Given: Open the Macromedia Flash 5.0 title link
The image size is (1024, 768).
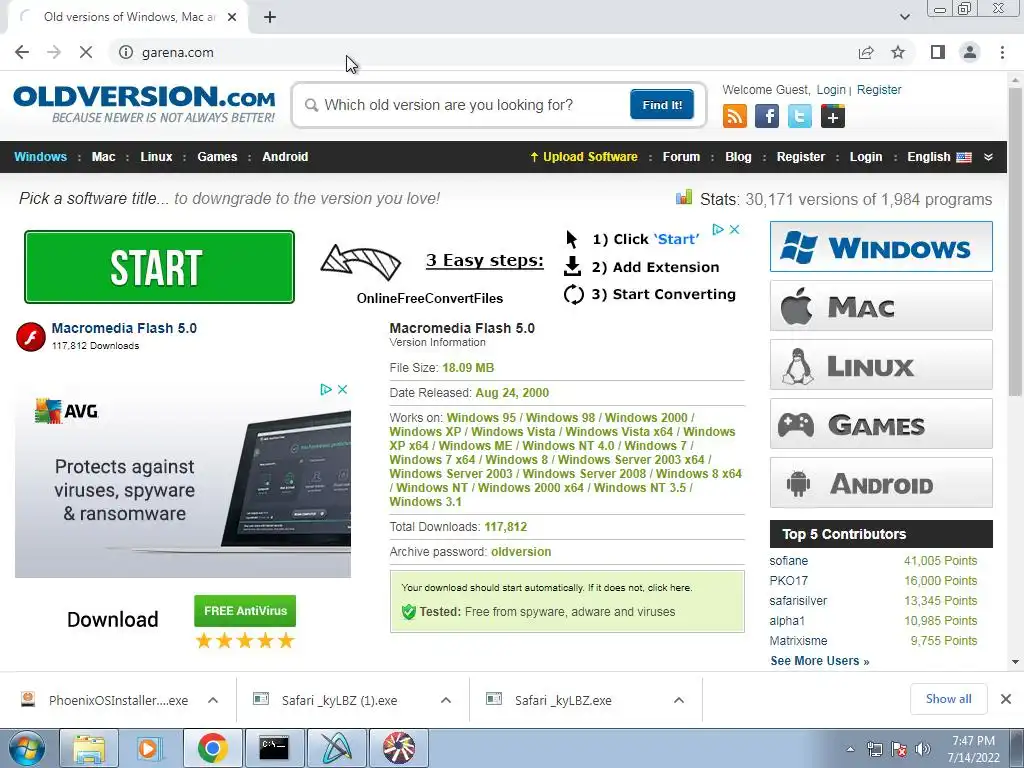Looking at the screenshot, I should click(x=124, y=328).
